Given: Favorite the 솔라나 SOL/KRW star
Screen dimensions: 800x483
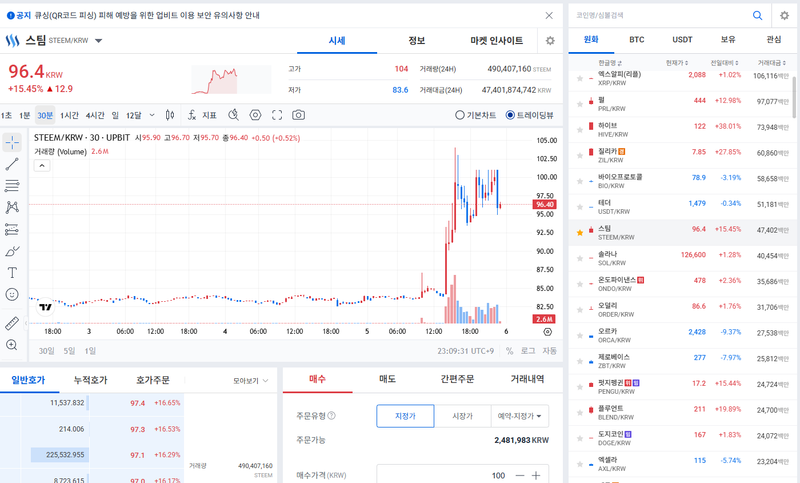Looking at the screenshot, I should point(580,259).
